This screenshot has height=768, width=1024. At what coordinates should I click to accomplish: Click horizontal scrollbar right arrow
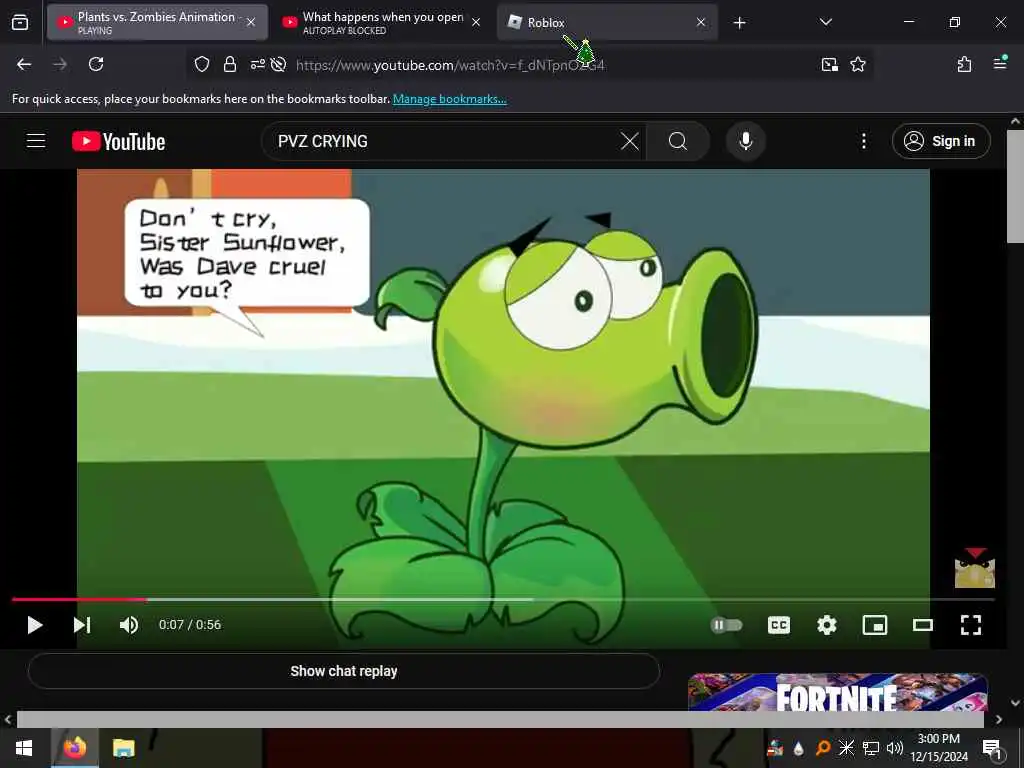point(999,720)
